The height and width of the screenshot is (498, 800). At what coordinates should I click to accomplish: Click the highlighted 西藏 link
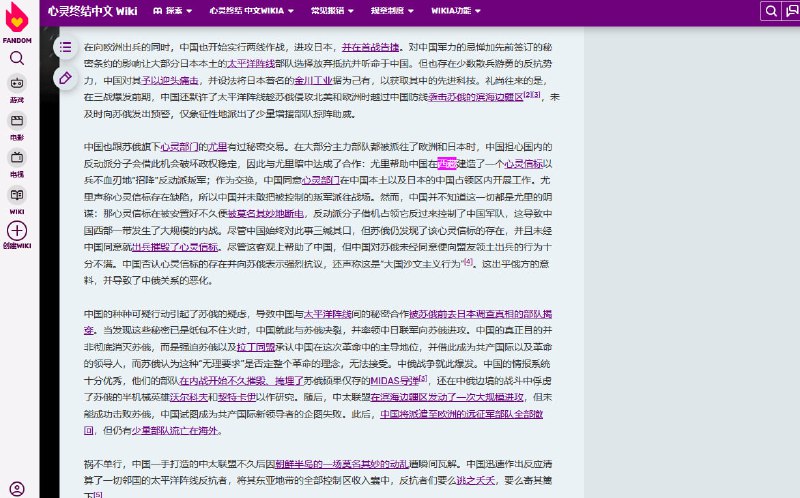447,164
